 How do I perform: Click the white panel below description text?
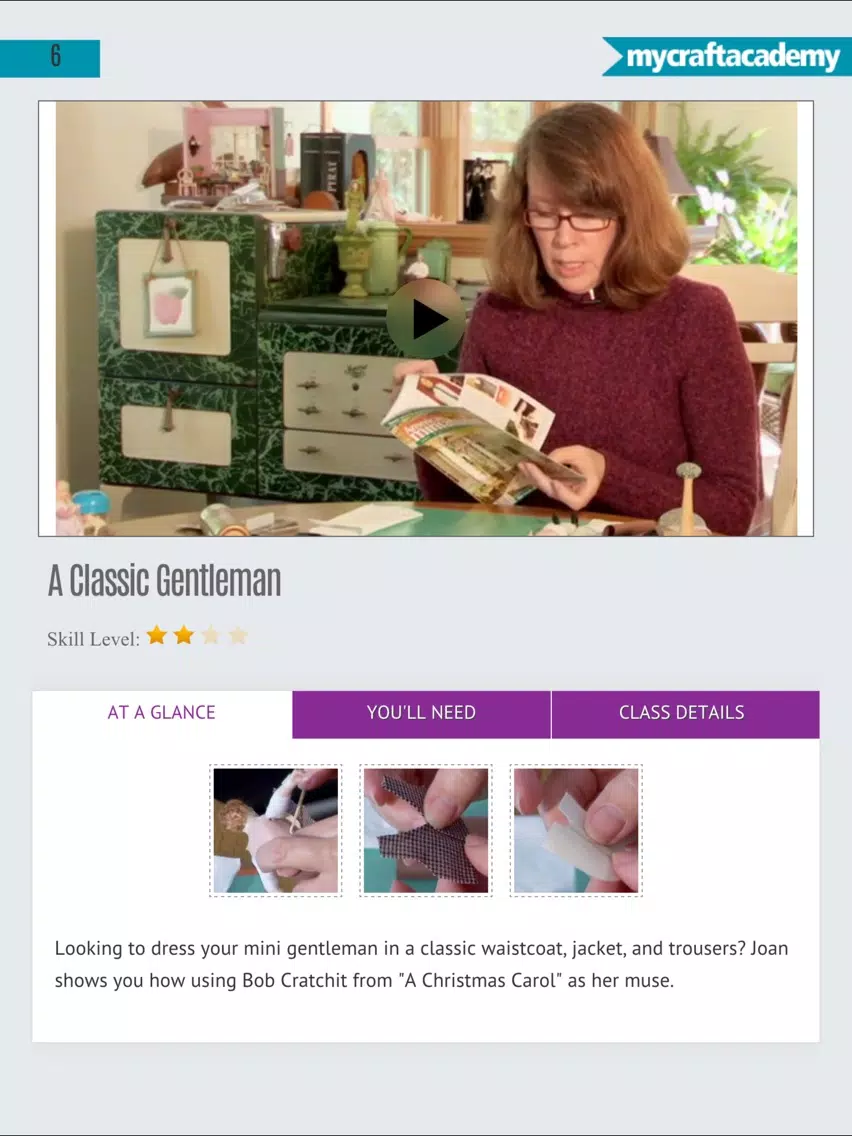click(426, 1018)
